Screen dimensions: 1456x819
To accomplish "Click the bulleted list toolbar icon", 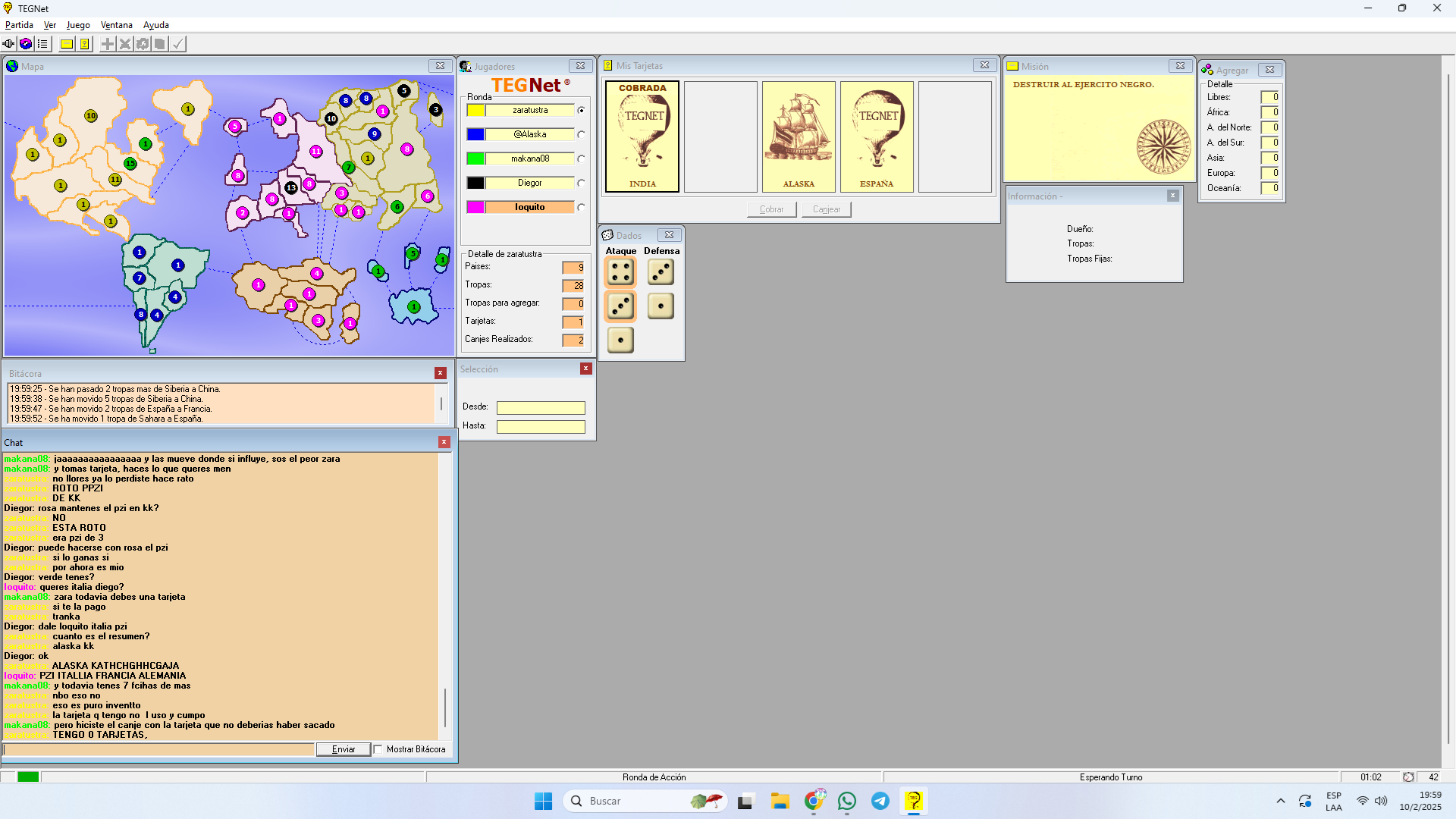I will coord(42,44).
